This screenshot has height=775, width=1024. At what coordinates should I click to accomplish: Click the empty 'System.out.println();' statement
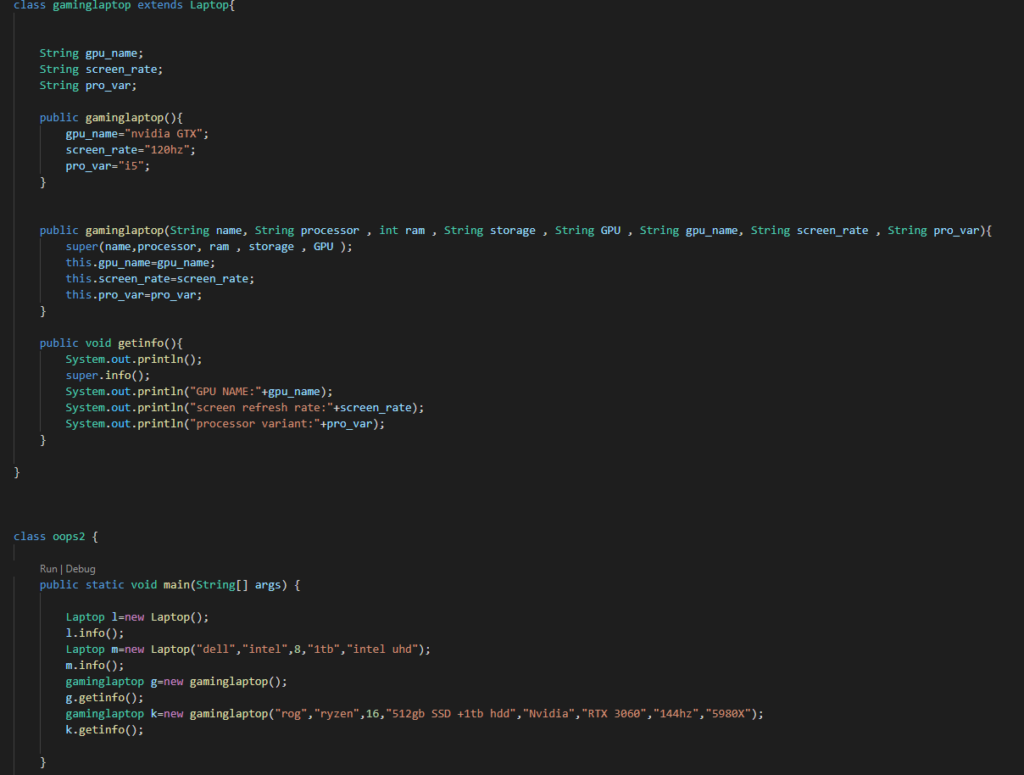[x=133, y=359]
